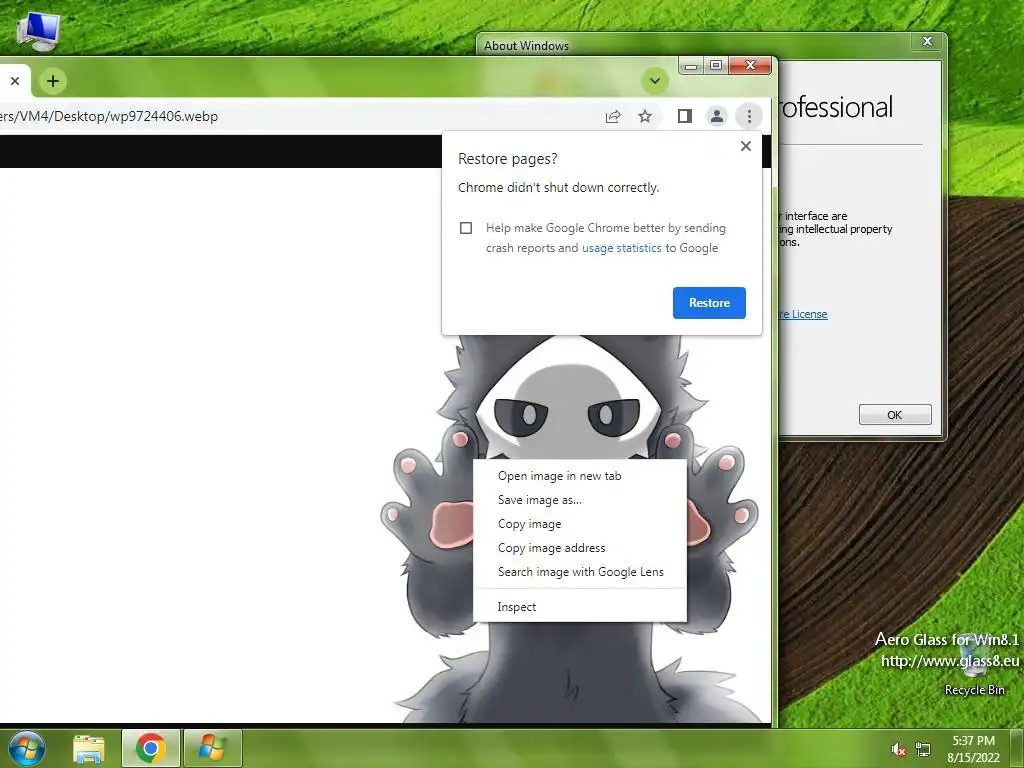This screenshot has width=1024, height=768.
Task: Enable sending crash reports checkbox
Action: pyautogui.click(x=466, y=228)
